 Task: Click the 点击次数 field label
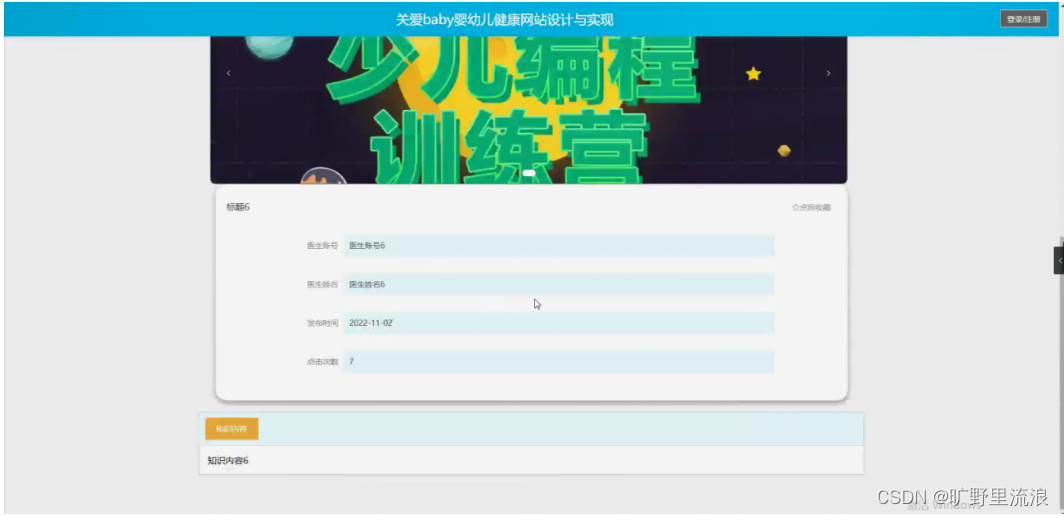pos(322,362)
